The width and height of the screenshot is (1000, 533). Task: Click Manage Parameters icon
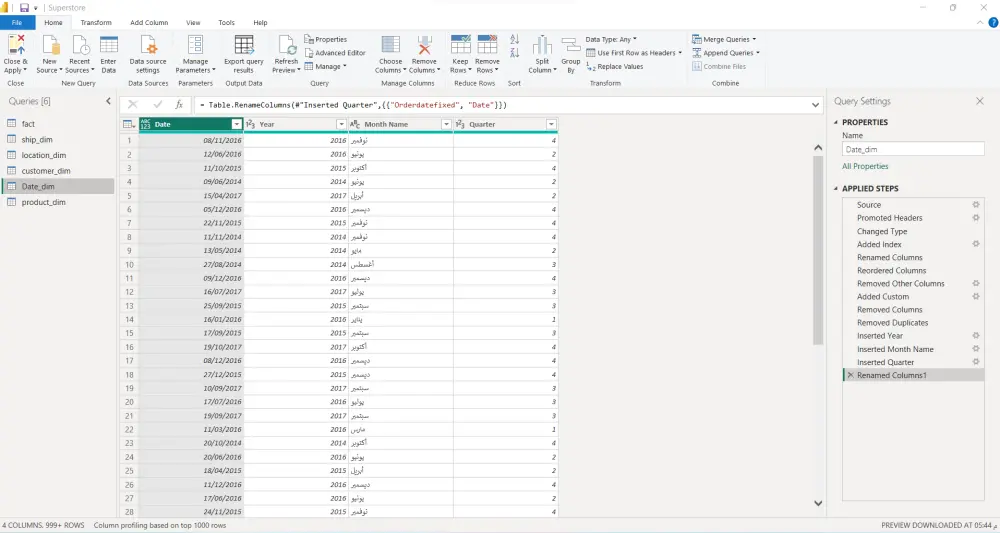coord(195,45)
